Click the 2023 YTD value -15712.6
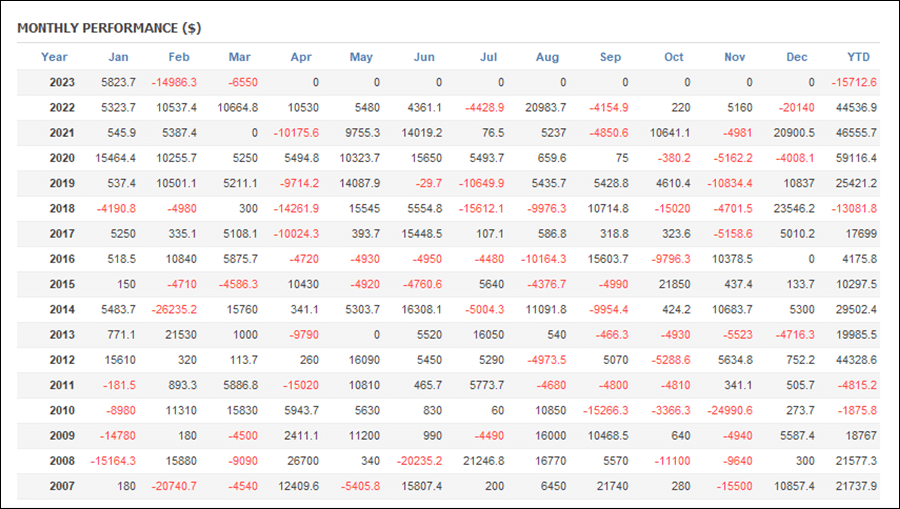 tap(854, 82)
